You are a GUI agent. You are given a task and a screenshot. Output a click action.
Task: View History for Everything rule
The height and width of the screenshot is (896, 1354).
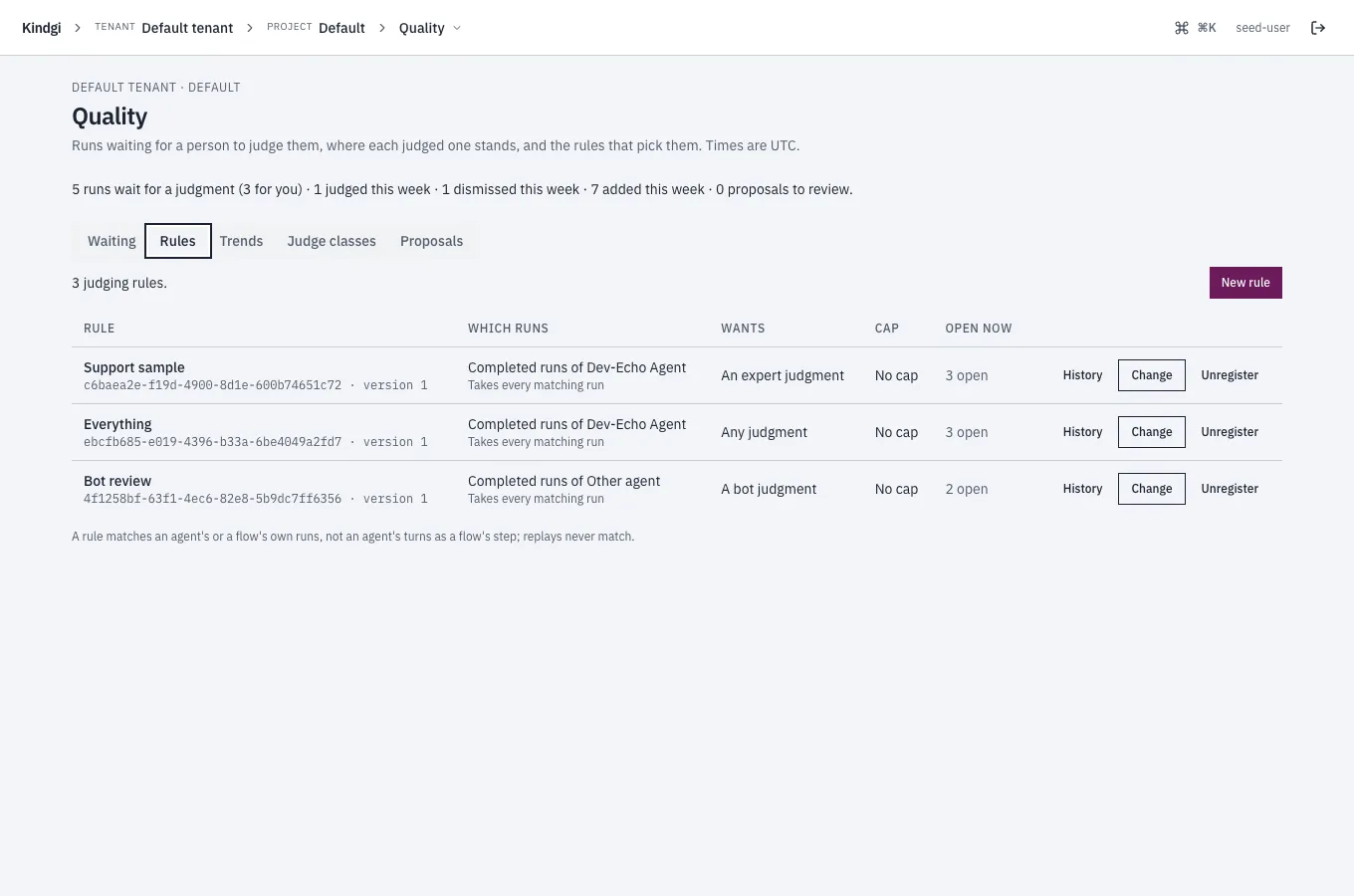click(x=1082, y=432)
